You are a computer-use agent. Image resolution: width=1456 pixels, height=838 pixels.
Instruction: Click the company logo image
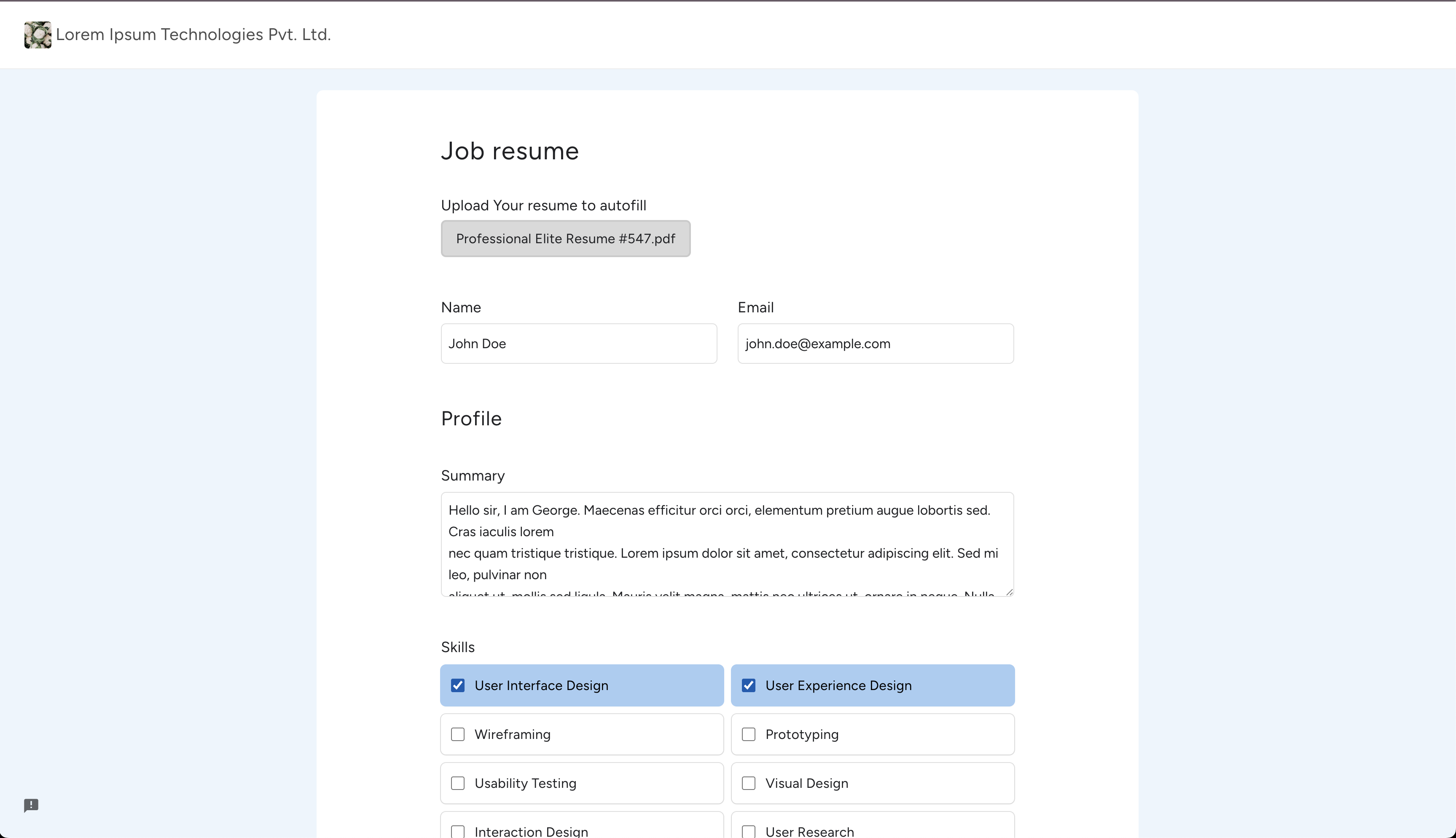click(38, 35)
